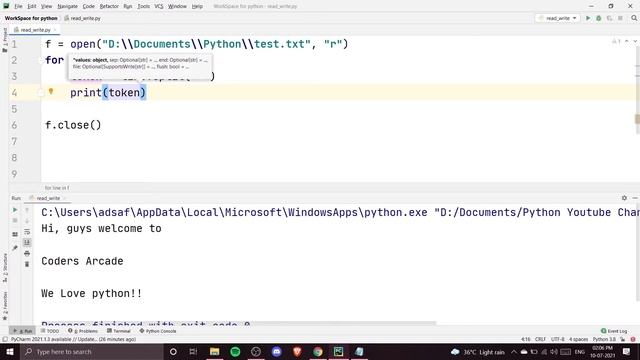Click the Windows Start button
The image size is (640, 360).
[9, 351]
